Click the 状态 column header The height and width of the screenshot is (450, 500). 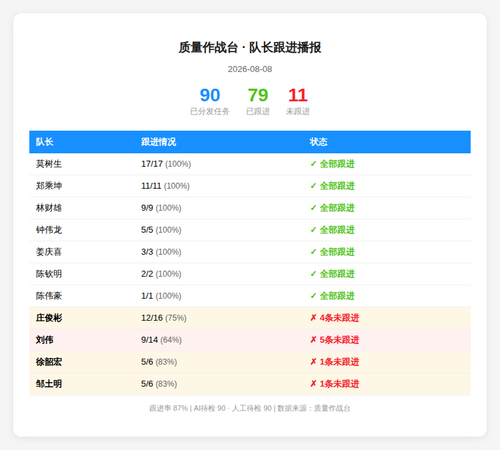(x=319, y=142)
